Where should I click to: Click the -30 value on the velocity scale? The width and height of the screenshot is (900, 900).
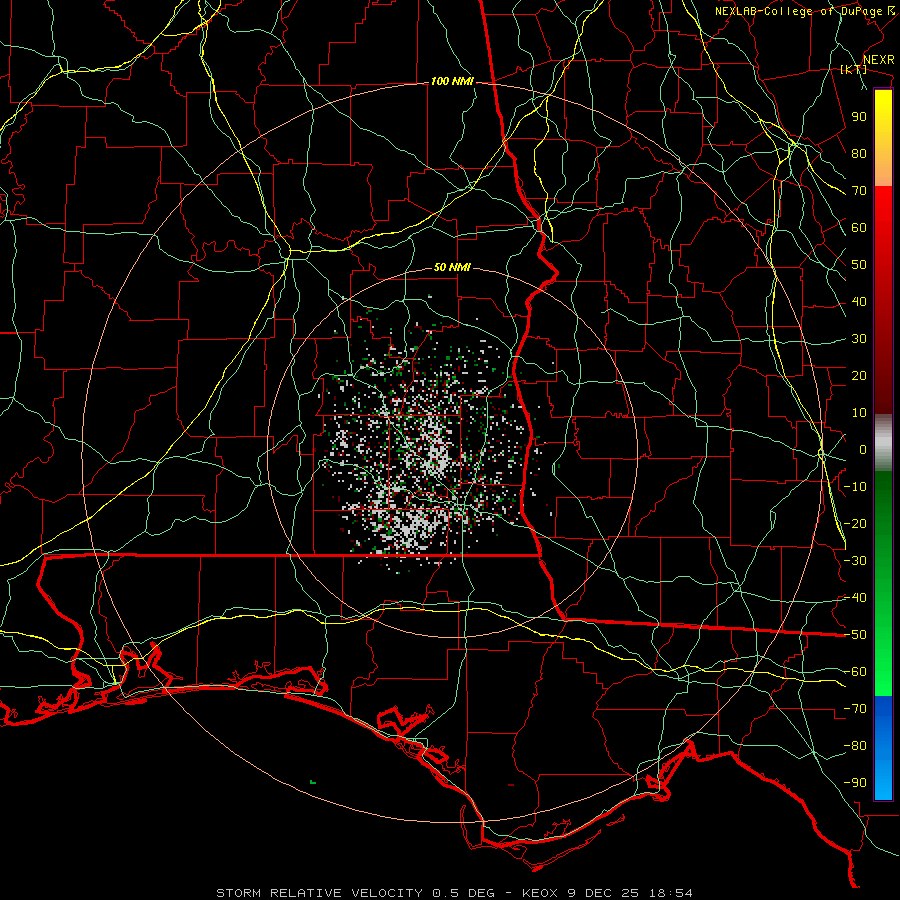tap(855, 561)
